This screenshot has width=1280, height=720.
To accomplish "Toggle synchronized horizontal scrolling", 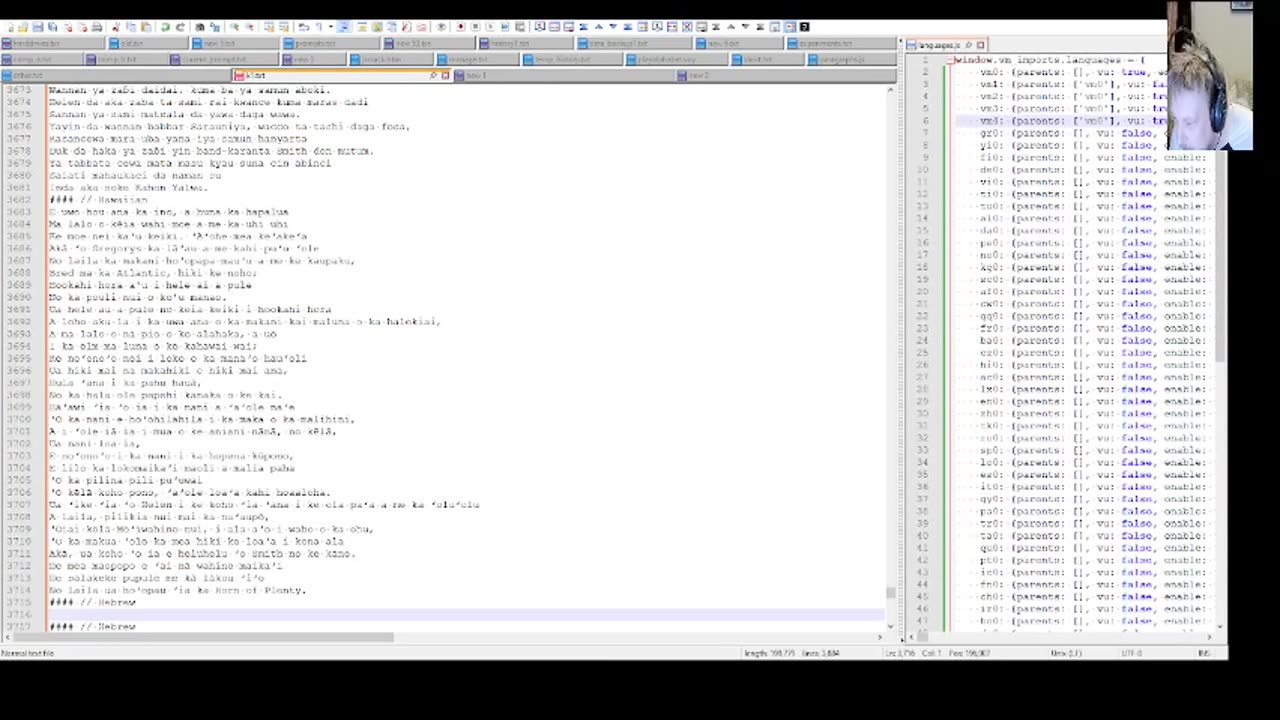I will pyautogui.click(x=284, y=27).
